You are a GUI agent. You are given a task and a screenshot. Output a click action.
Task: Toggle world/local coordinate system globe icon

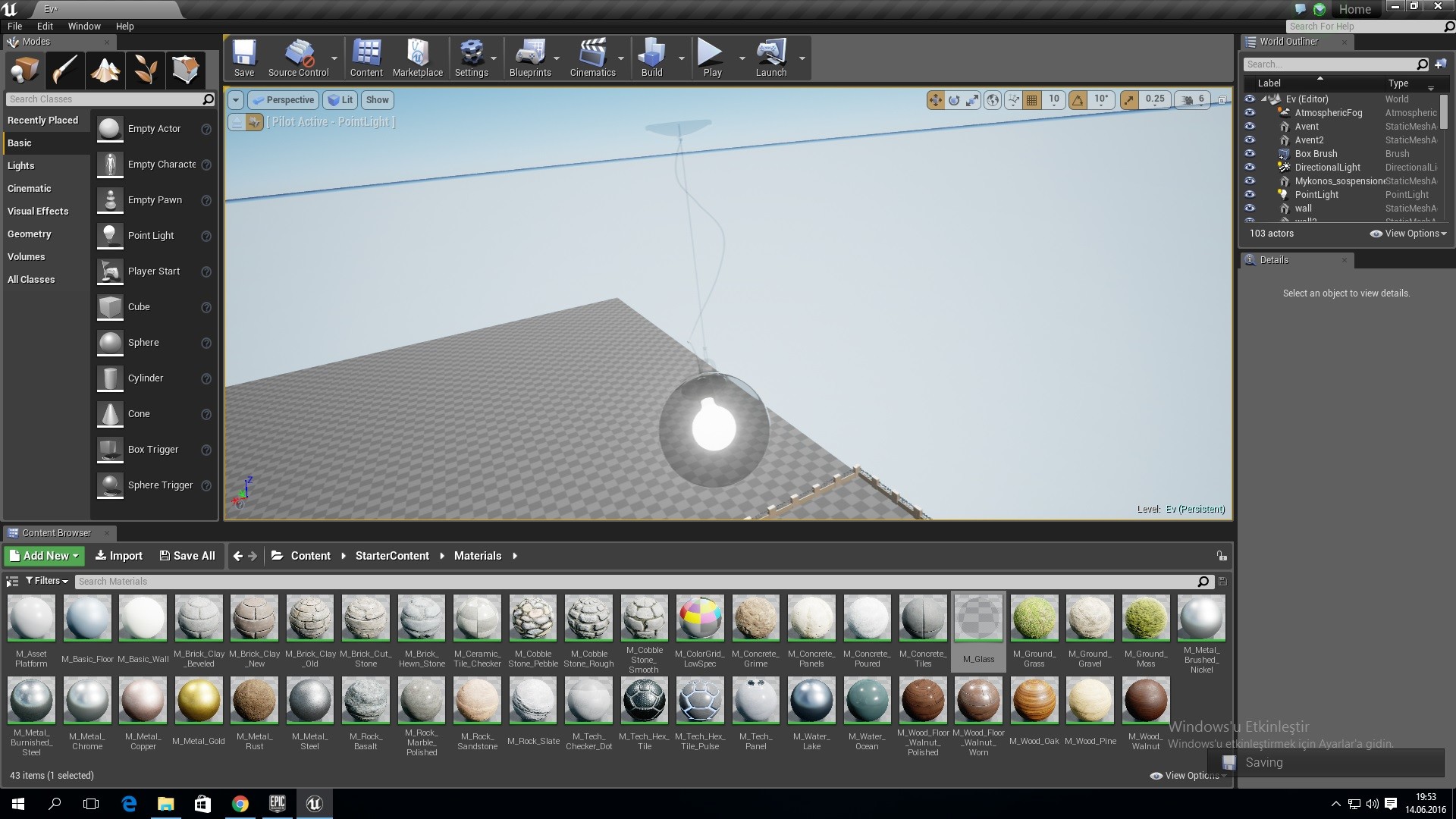point(992,100)
